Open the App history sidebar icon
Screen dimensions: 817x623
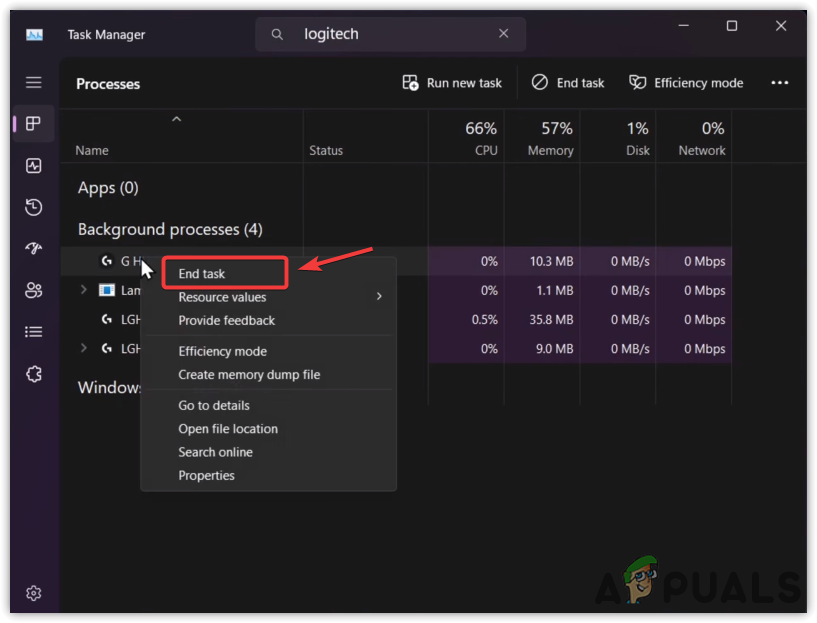(x=34, y=207)
